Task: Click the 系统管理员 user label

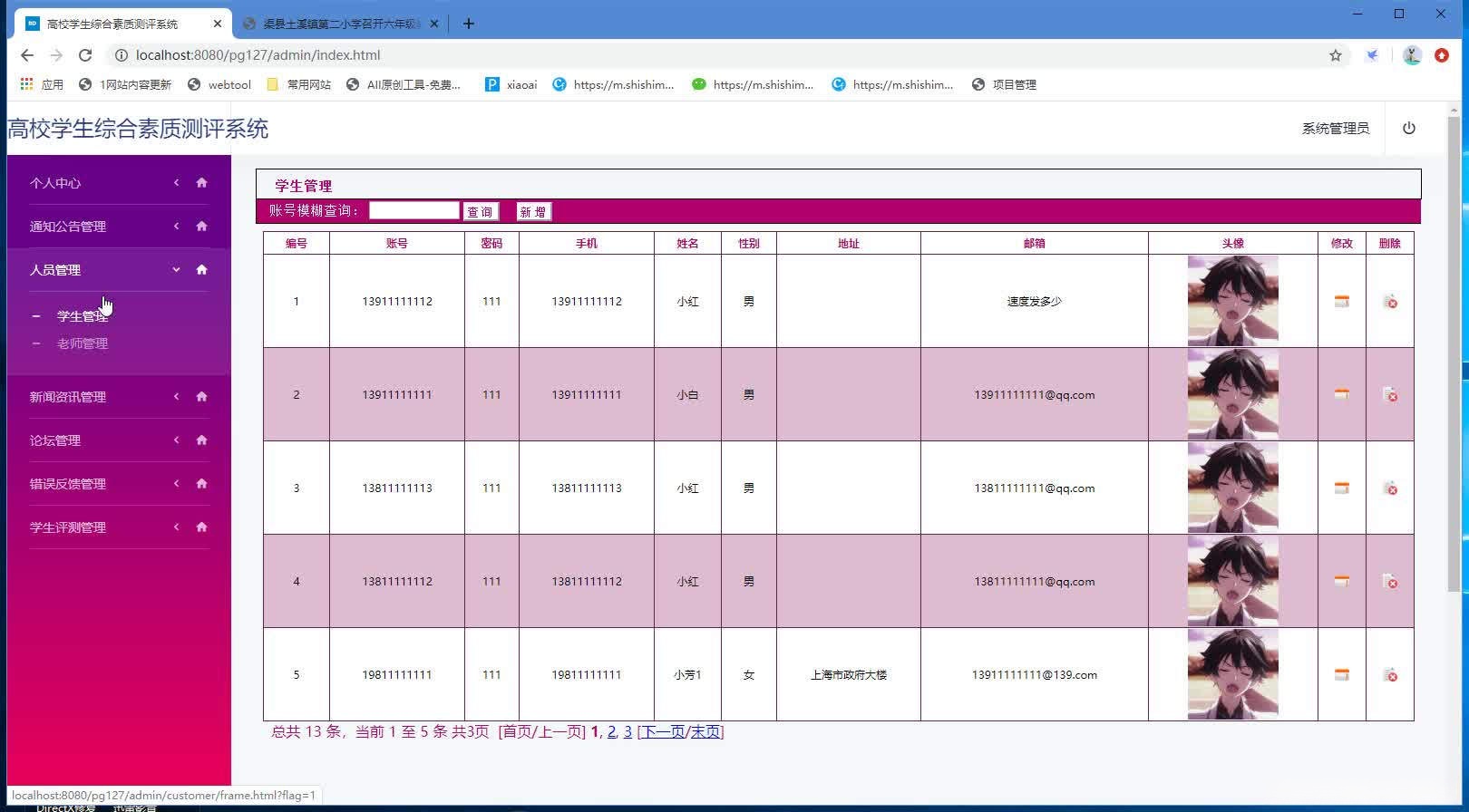Action: 1336,129
